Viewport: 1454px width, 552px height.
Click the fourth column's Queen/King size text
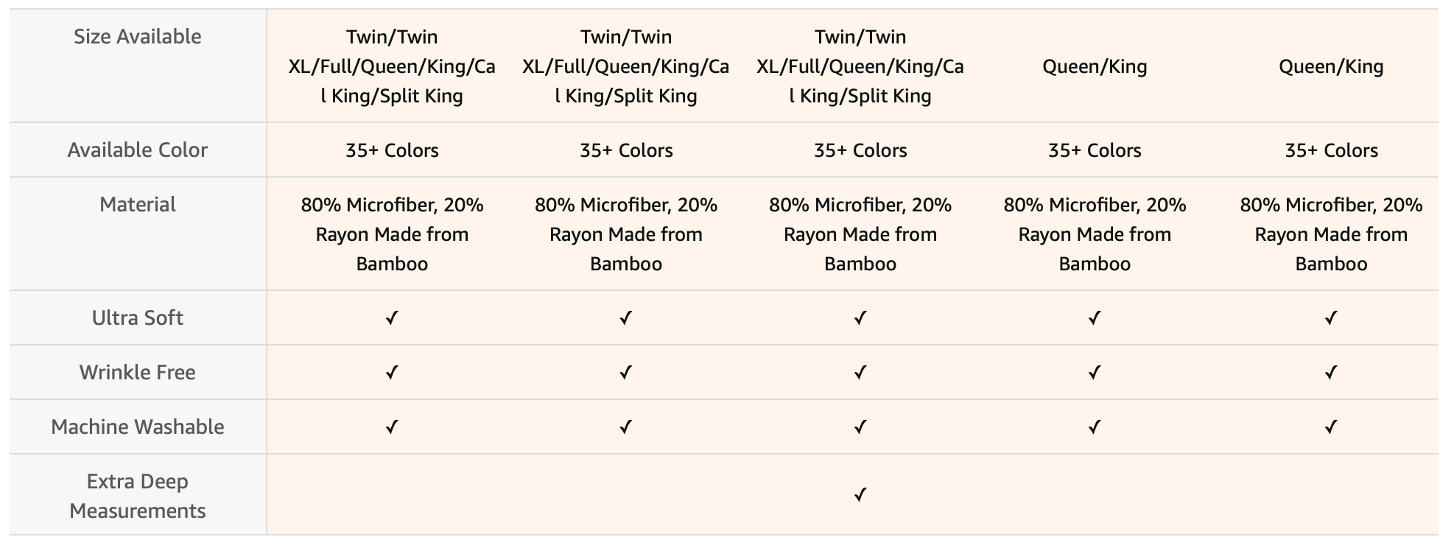pos(1095,67)
